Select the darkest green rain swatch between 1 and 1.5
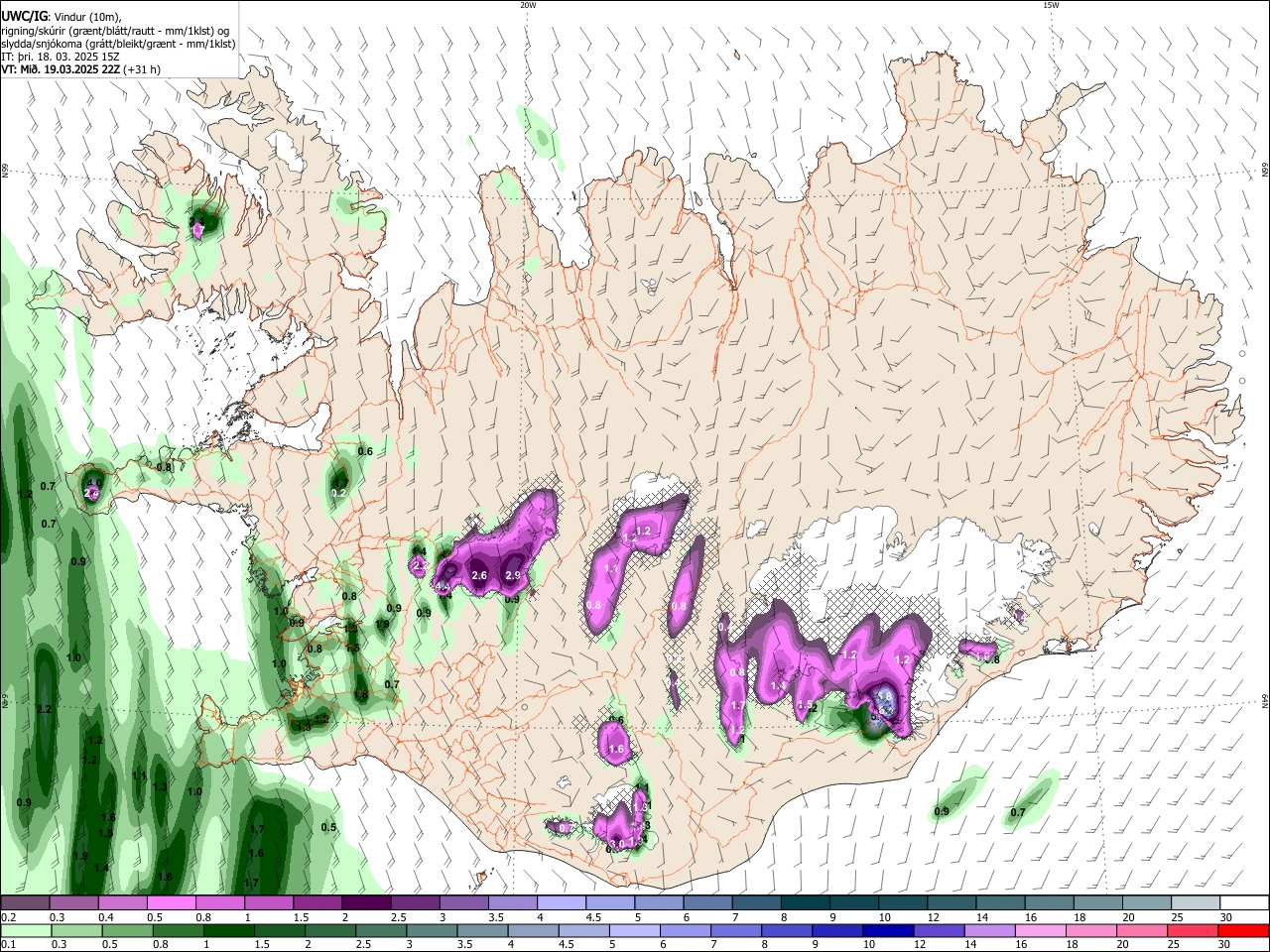The width and height of the screenshot is (1270, 952). (228, 930)
